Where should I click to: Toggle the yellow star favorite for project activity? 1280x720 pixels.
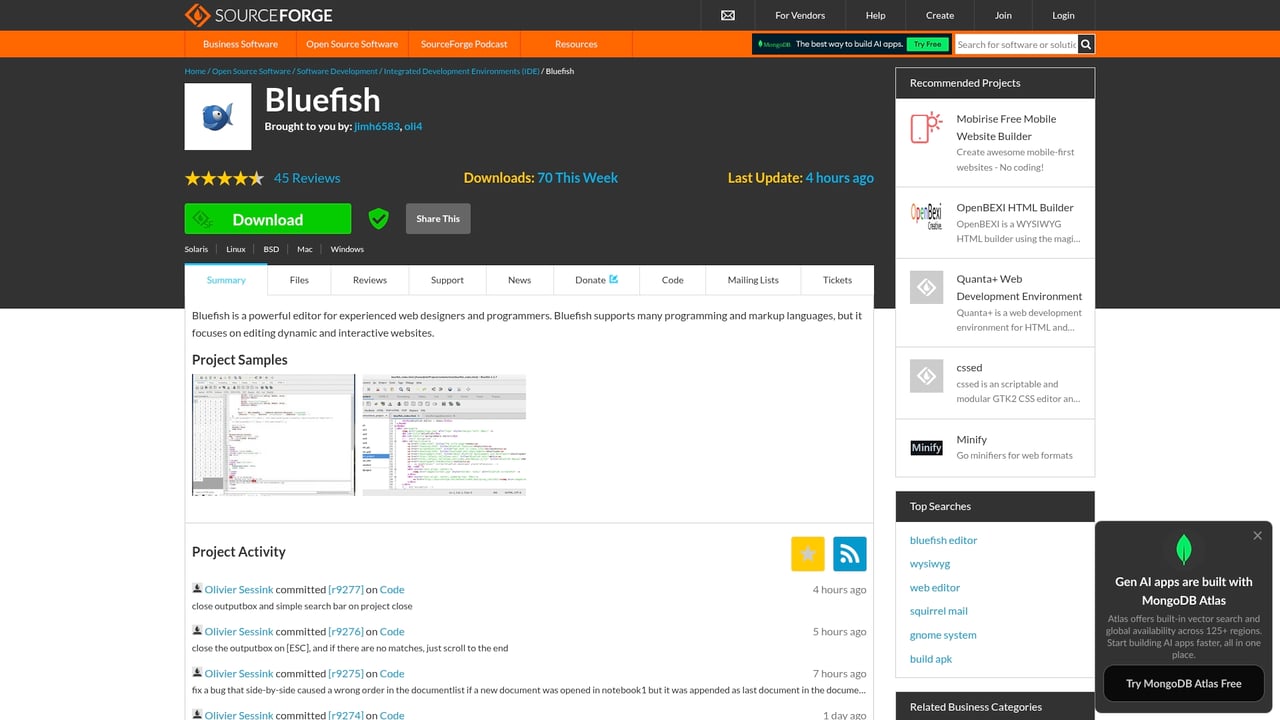[807, 553]
